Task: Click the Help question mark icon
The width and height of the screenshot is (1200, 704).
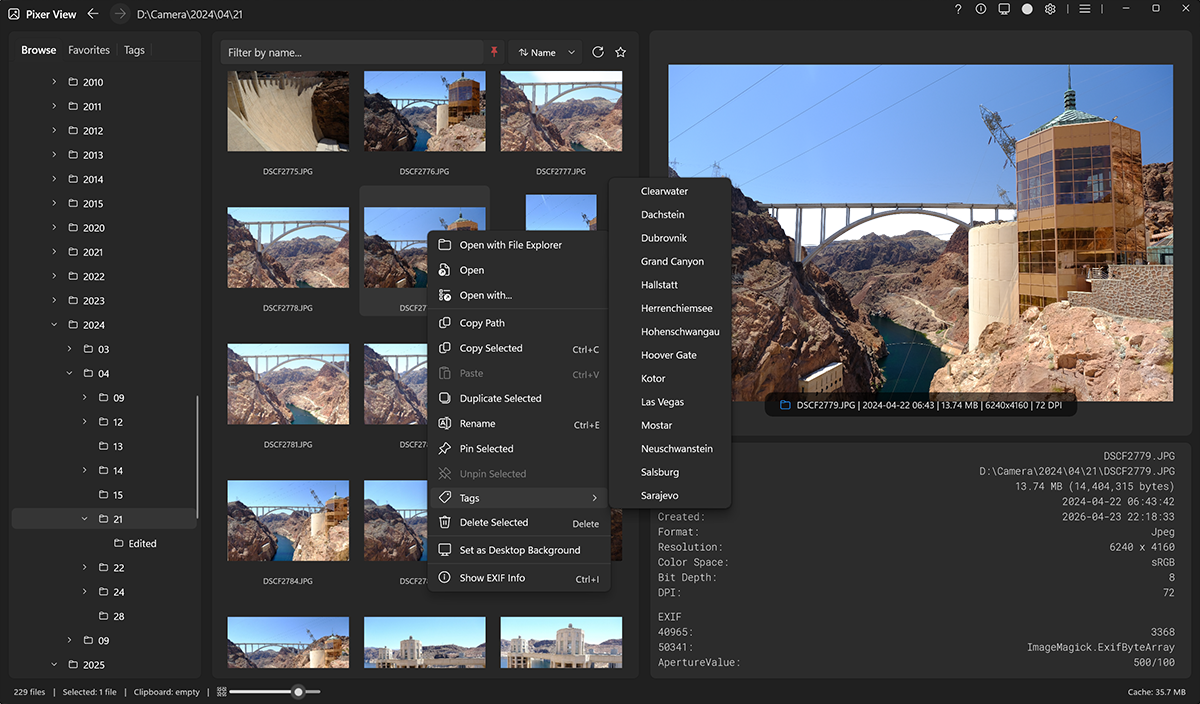Action: click(957, 9)
